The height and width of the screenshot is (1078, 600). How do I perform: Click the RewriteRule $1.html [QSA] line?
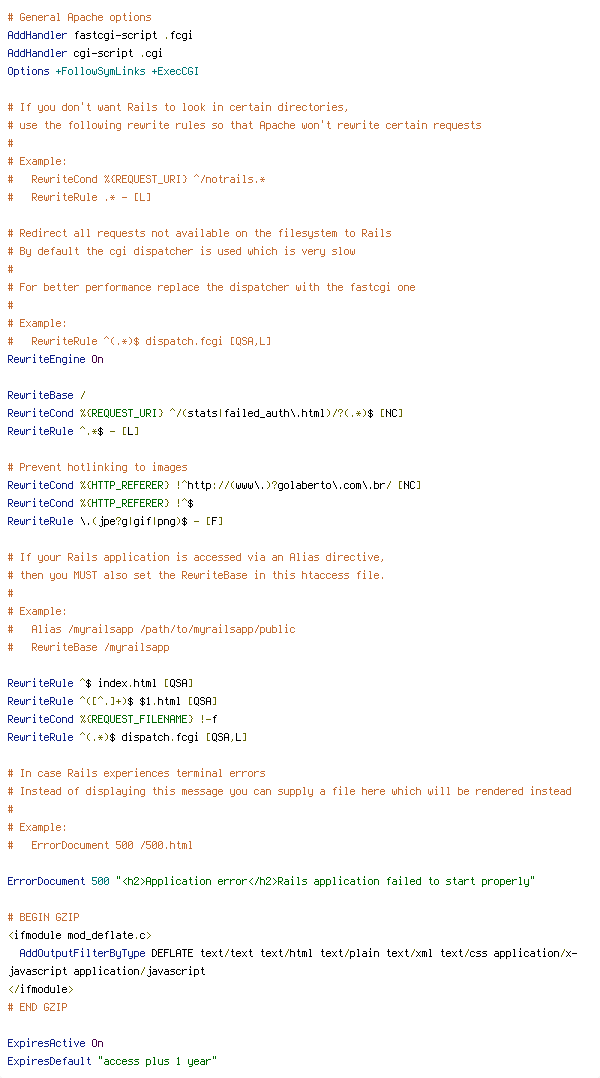[x=112, y=701]
